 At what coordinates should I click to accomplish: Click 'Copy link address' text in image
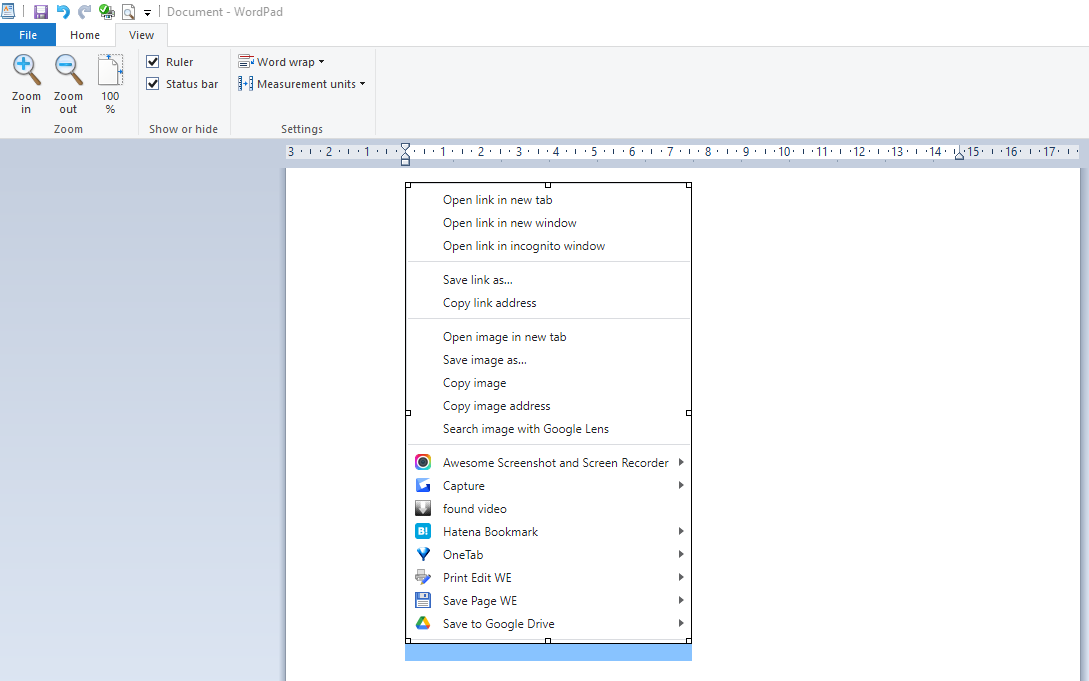click(x=490, y=303)
